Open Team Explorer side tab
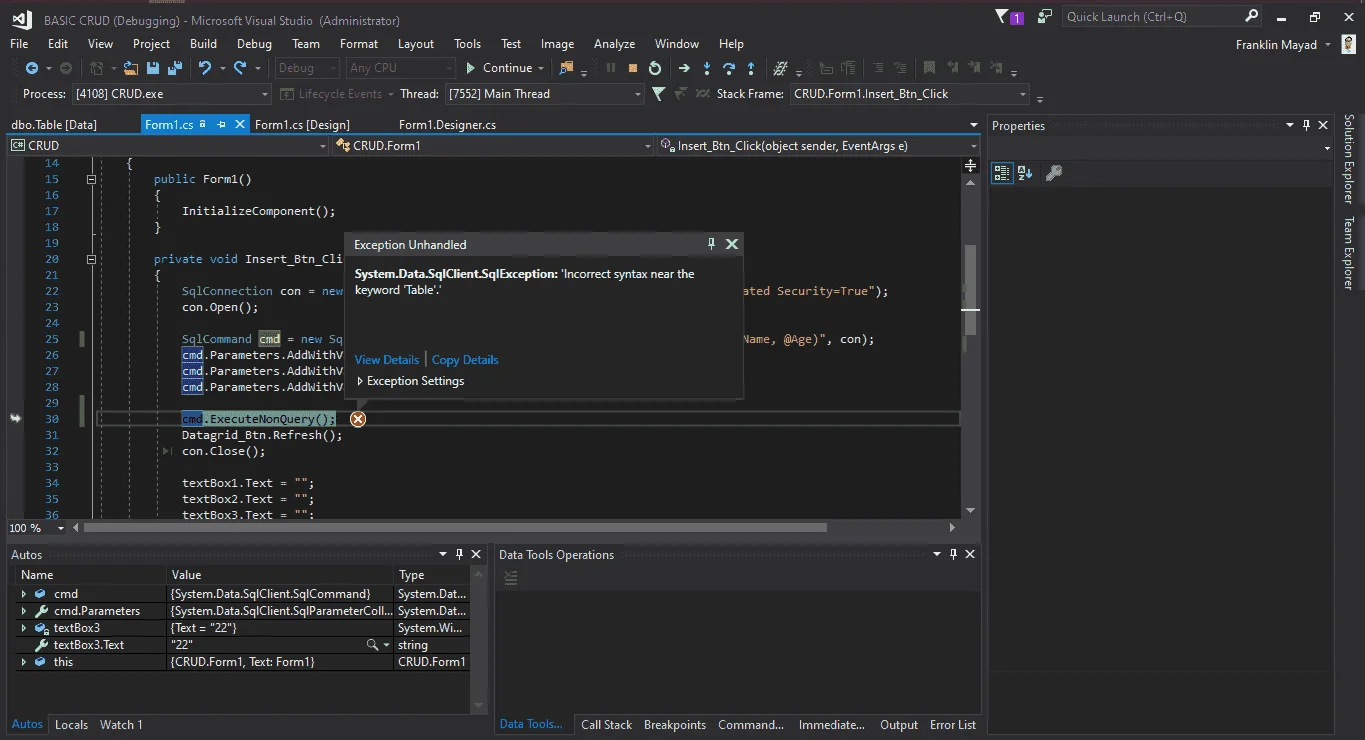This screenshot has width=1365, height=740. (x=1349, y=253)
